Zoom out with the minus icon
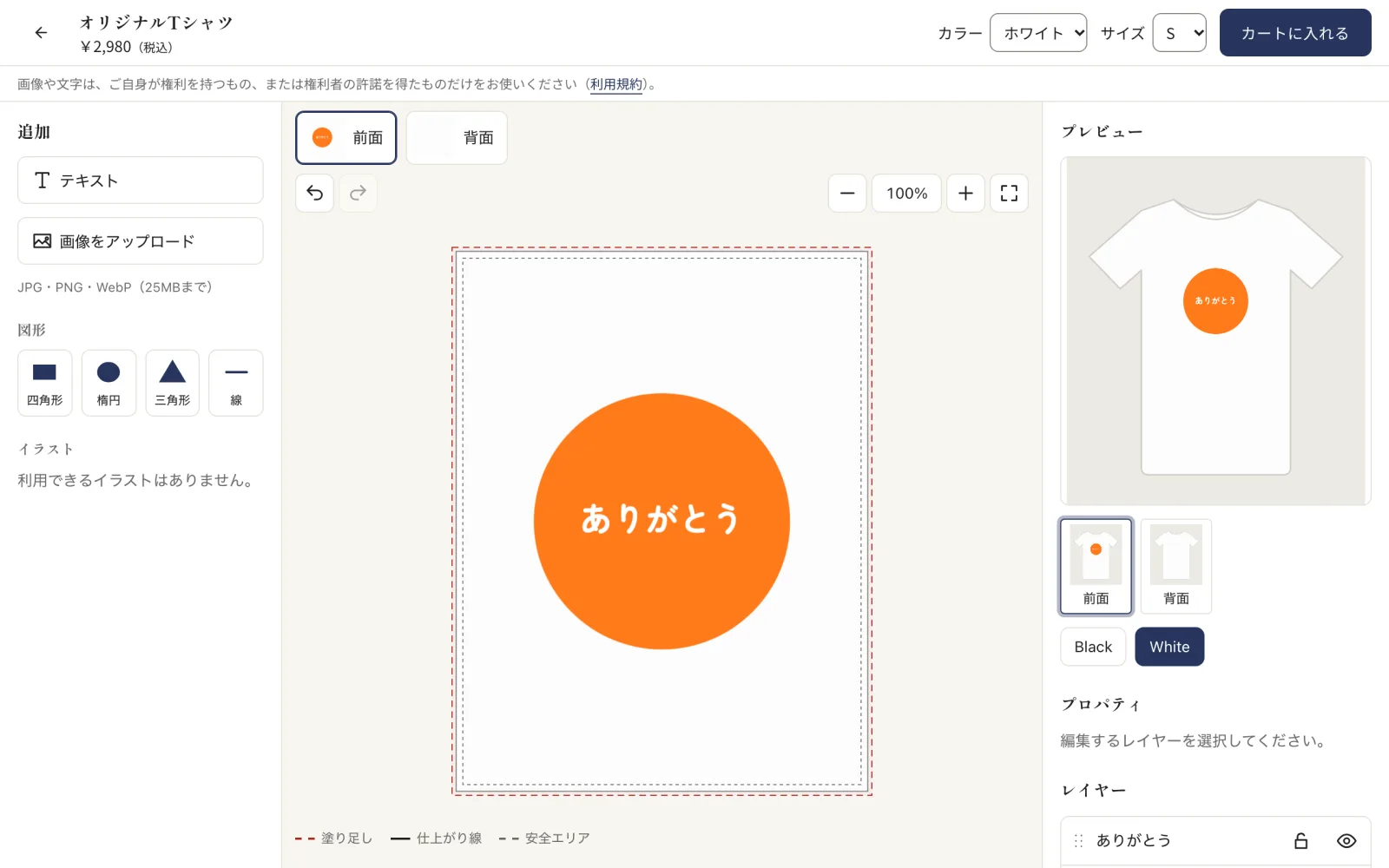This screenshot has height=868, width=1389. click(847, 193)
